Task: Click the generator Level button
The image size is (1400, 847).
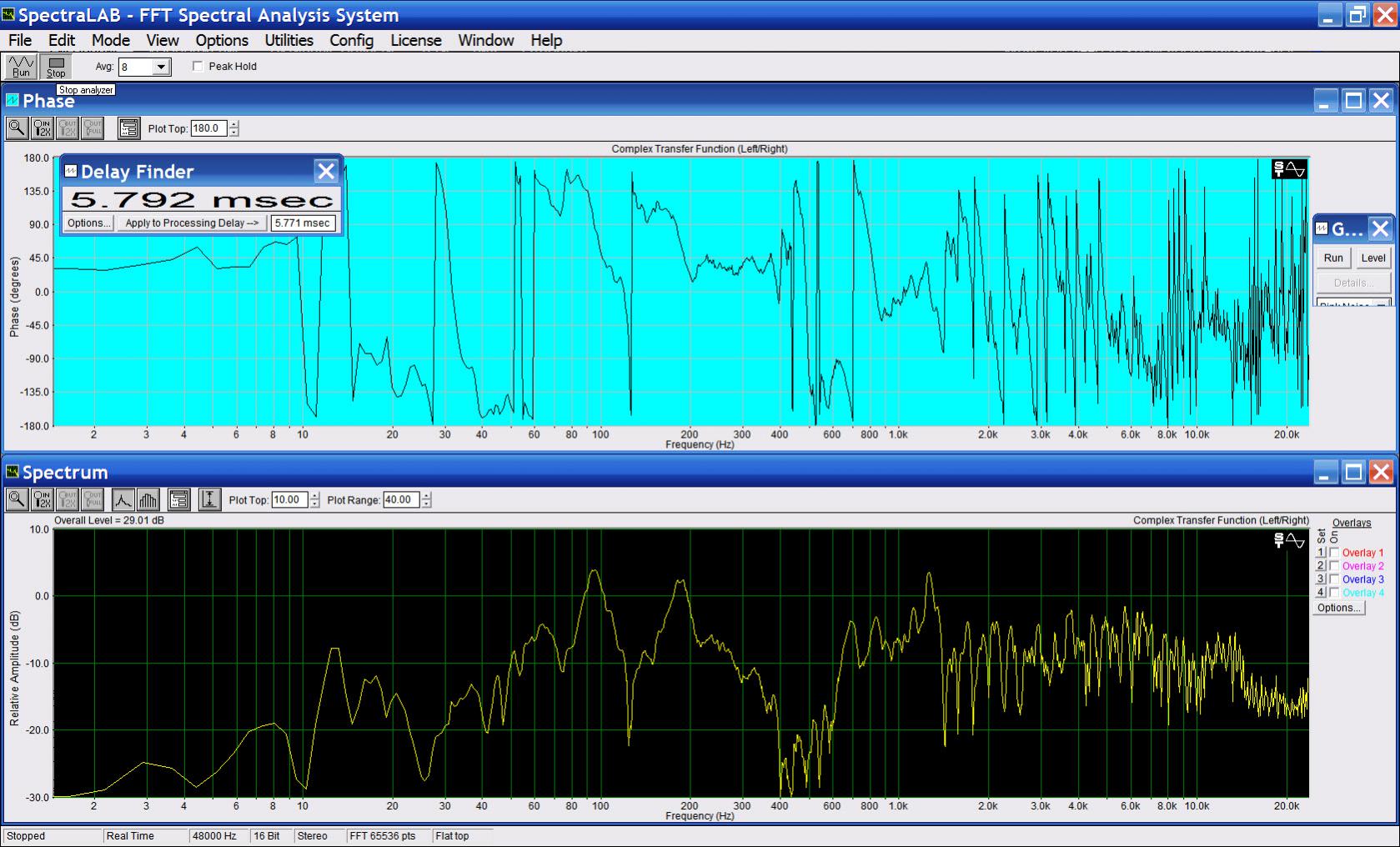Action: tap(1372, 258)
